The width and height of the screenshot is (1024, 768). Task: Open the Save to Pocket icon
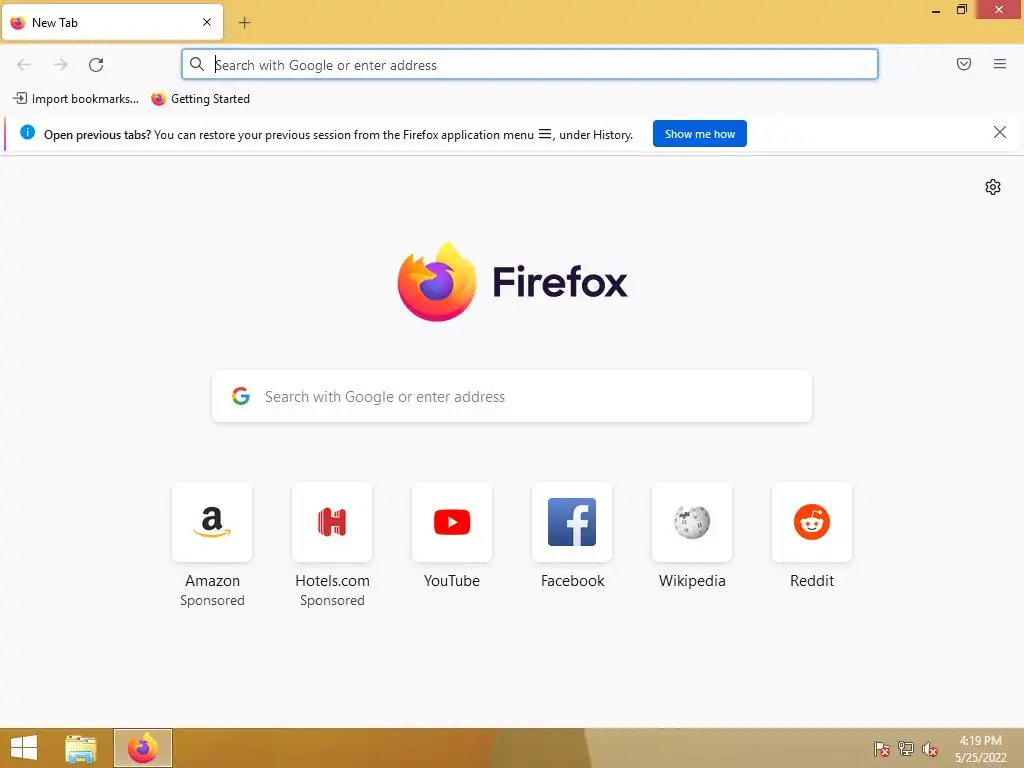pyautogui.click(x=963, y=64)
